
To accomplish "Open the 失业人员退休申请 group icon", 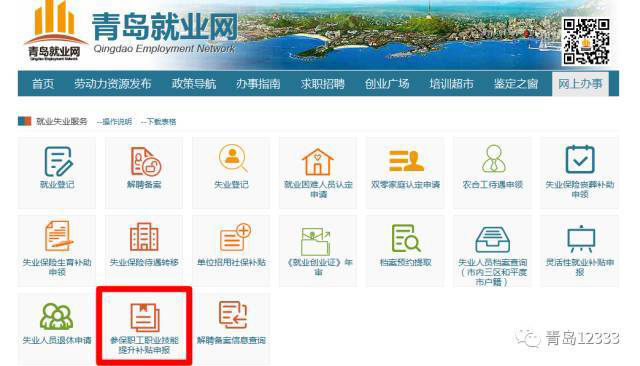I will pos(57,316).
